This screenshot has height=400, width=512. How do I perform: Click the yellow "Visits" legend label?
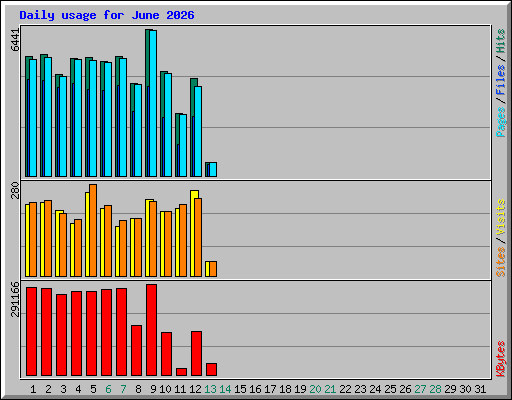tap(501, 217)
